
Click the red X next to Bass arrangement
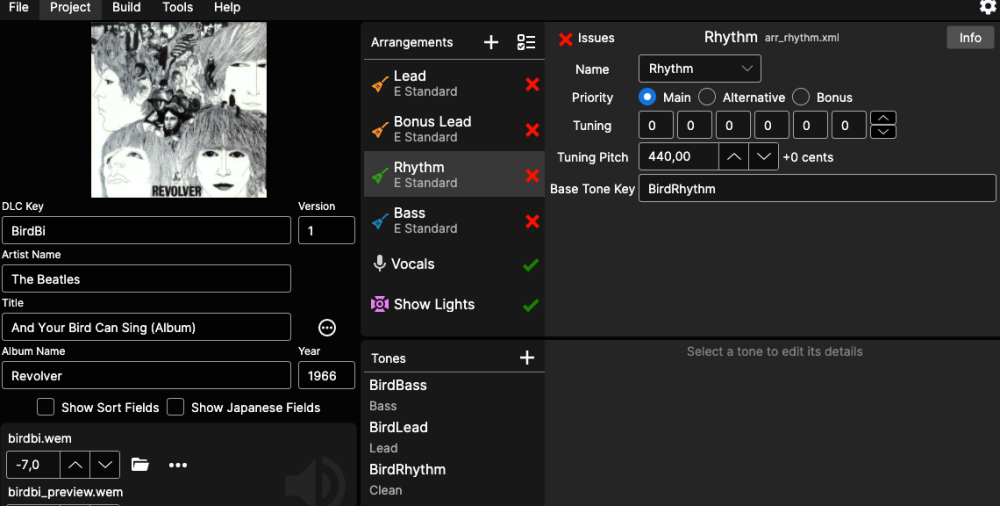(x=532, y=221)
